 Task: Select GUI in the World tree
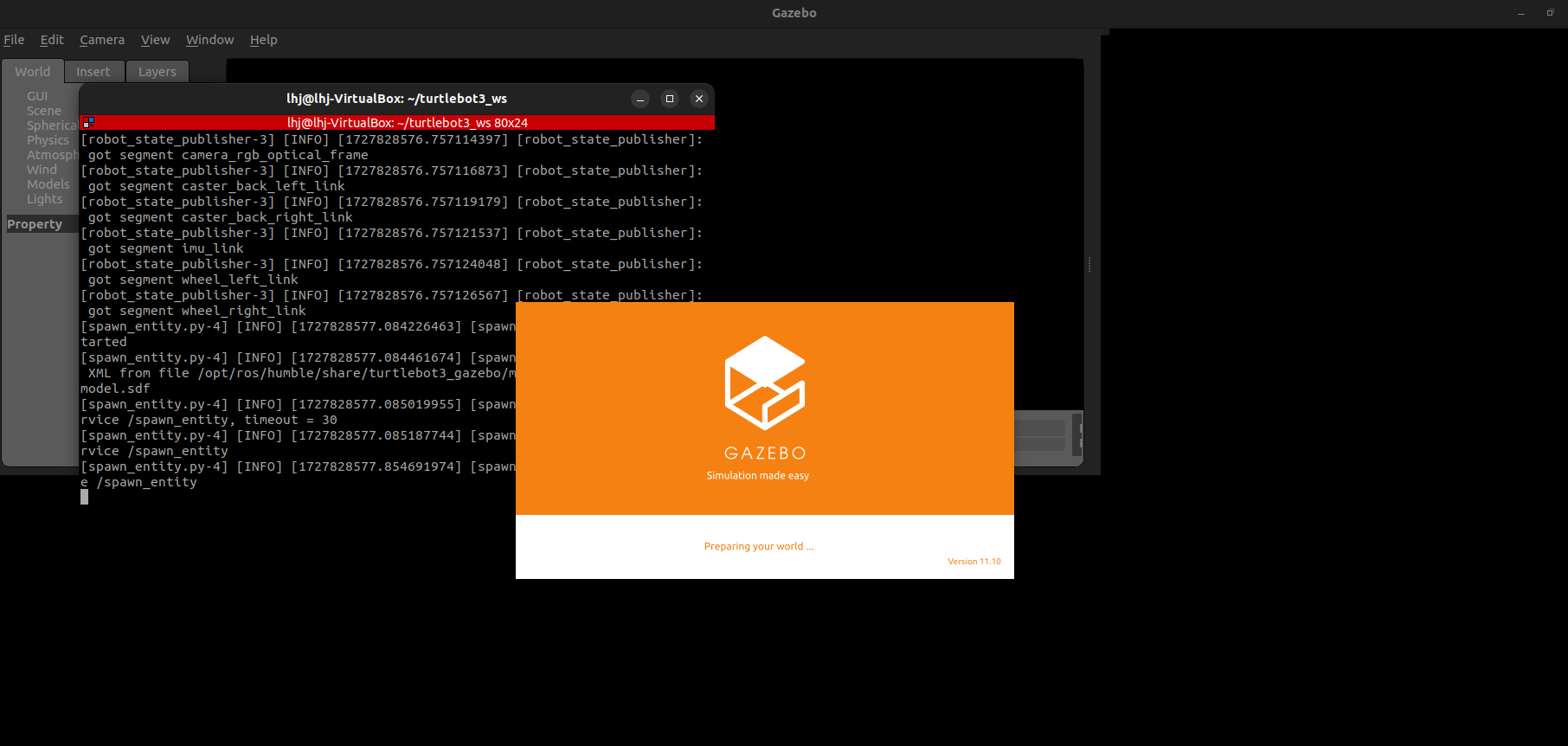click(x=37, y=96)
